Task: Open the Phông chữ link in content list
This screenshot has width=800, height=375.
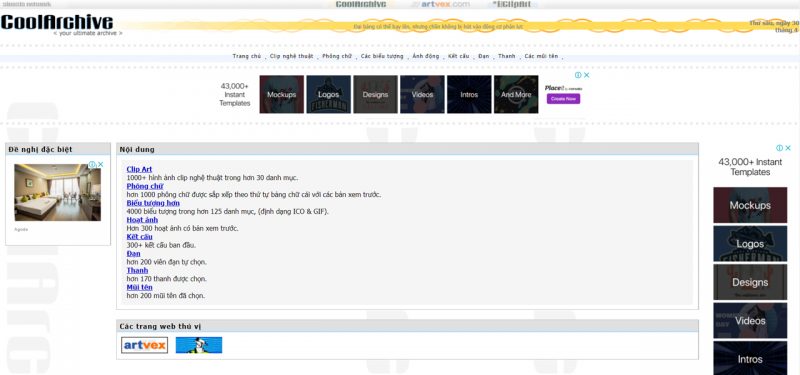Action: click(145, 186)
